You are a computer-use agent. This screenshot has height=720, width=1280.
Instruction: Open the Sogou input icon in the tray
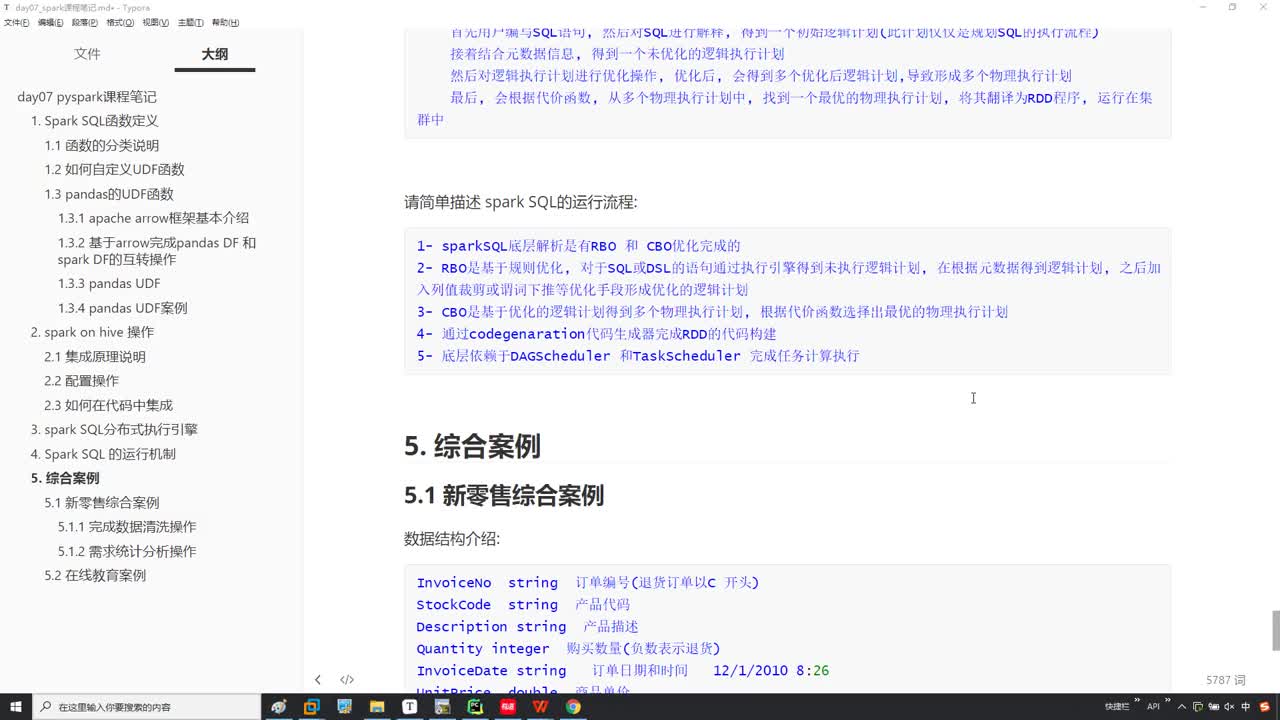pos(1264,706)
